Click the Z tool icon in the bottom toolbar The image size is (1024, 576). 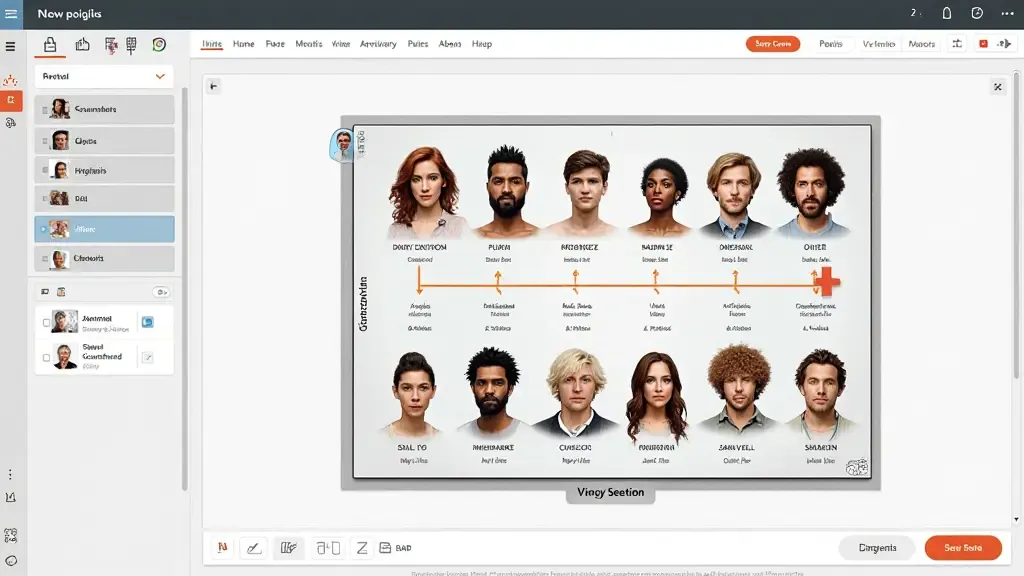362,548
